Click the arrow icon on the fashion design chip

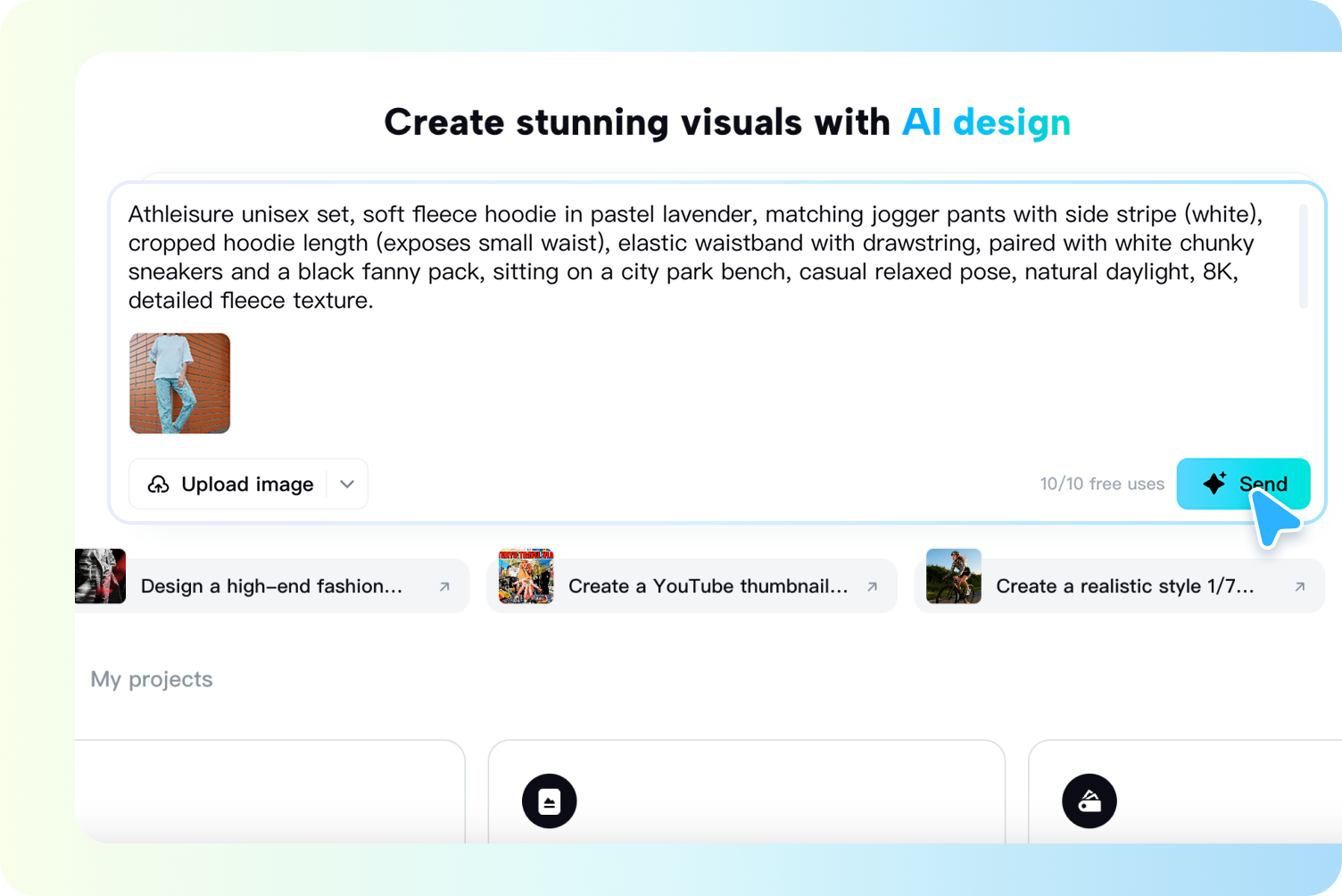[x=444, y=585]
